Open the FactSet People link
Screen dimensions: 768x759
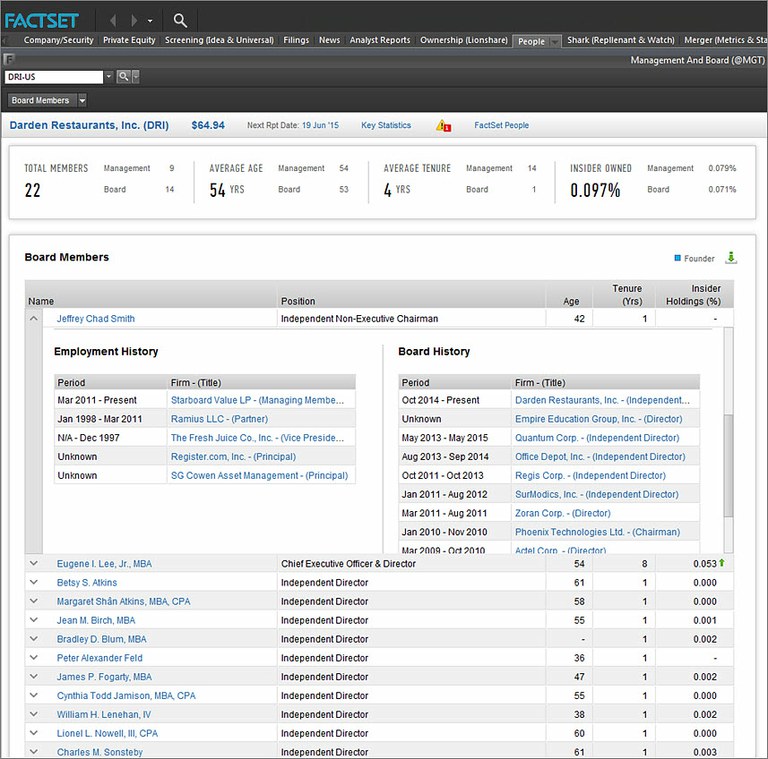pos(501,125)
